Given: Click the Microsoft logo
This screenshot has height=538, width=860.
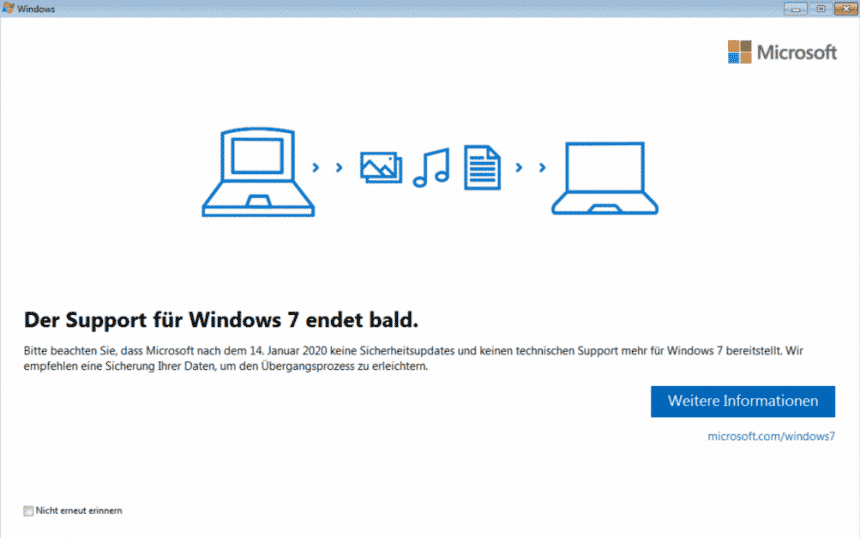Looking at the screenshot, I should pos(782,52).
